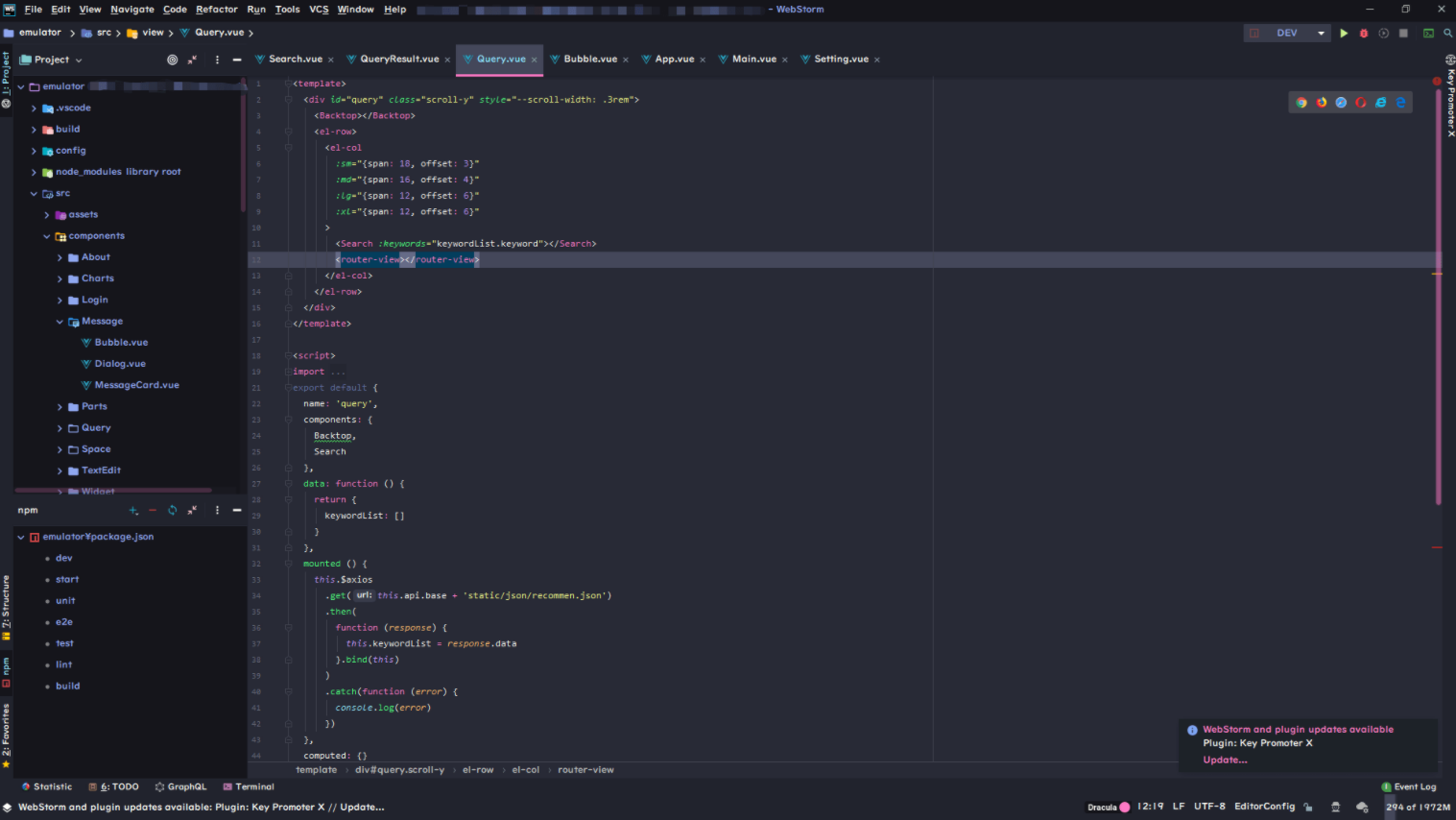Click the locate-current-file target icon in Project panel
Image resolution: width=1456 pixels, height=820 pixels.
pyautogui.click(x=173, y=60)
